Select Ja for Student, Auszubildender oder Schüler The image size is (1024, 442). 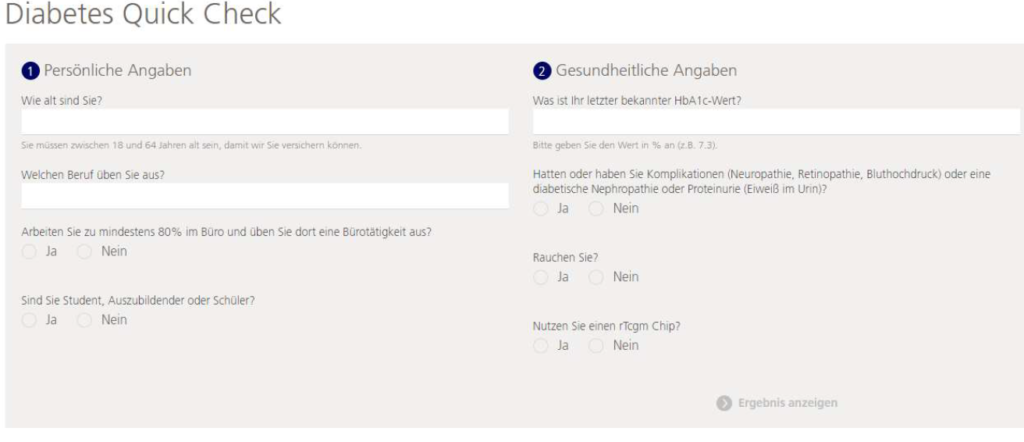coord(29,321)
